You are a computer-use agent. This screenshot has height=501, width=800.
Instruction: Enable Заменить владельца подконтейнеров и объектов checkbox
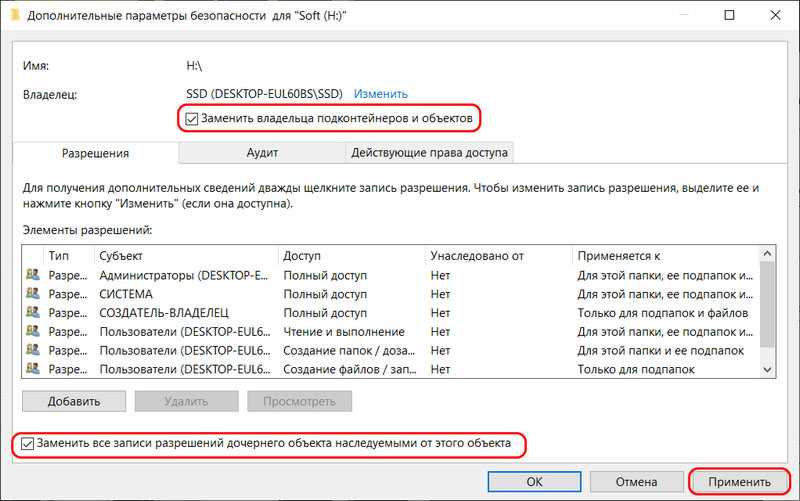point(193,119)
